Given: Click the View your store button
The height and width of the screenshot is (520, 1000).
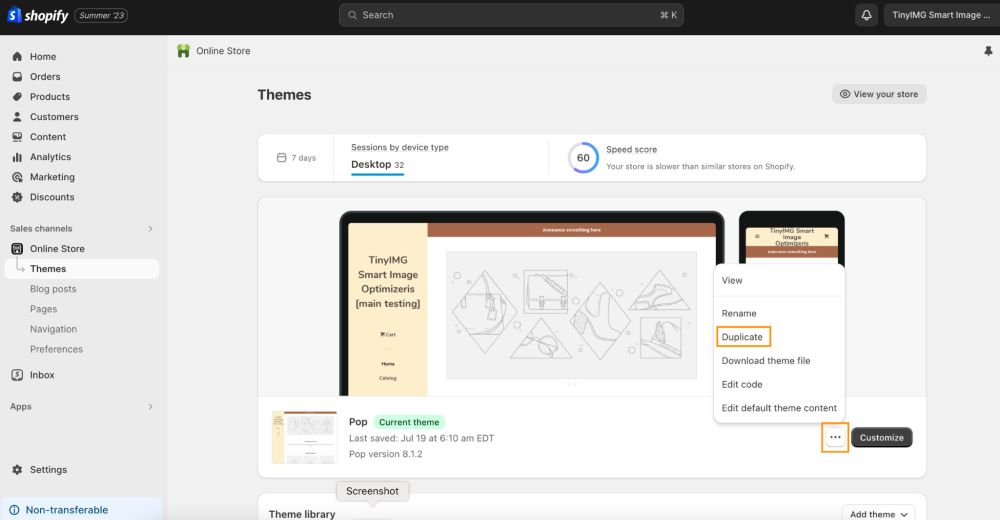Looking at the screenshot, I should tap(879, 94).
